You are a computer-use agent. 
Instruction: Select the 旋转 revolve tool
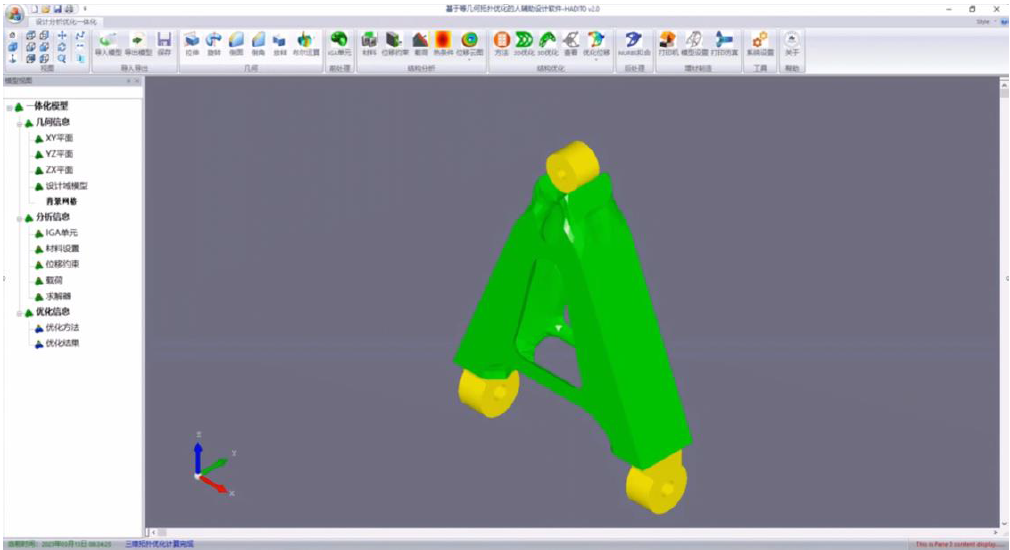click(214, 43)
